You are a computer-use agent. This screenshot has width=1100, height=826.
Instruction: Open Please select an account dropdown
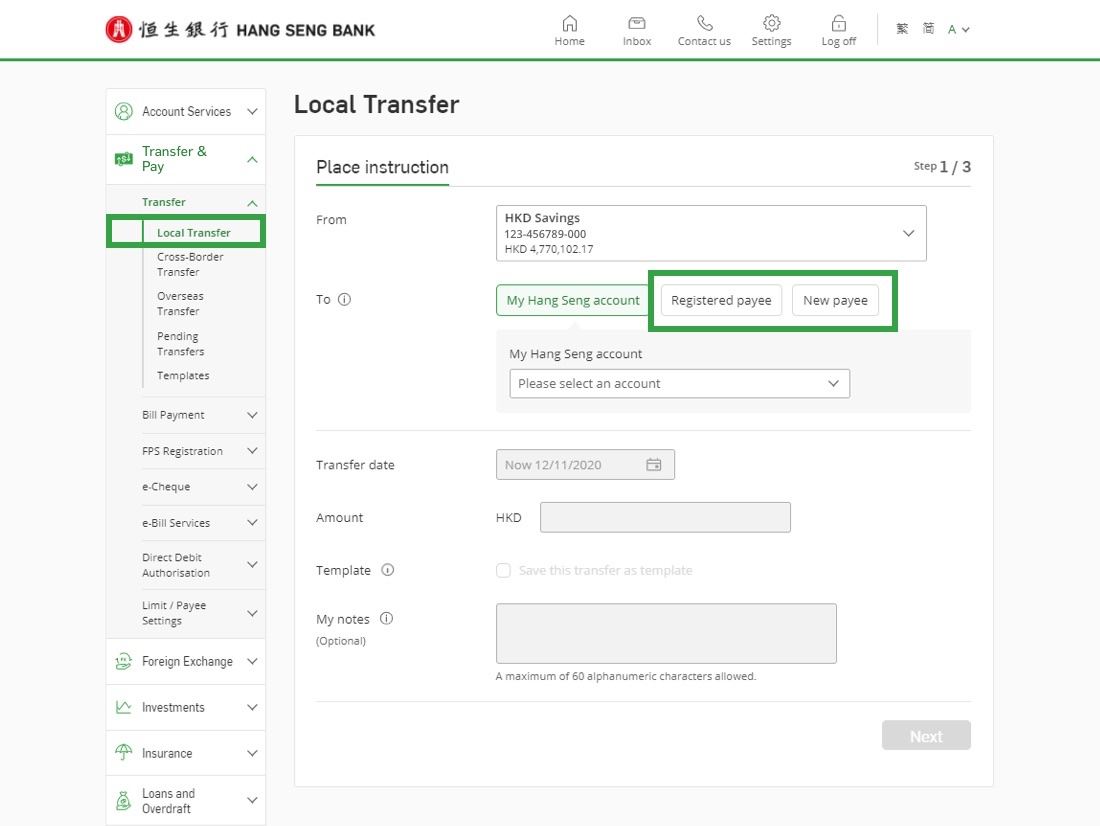tap(679, 383)
